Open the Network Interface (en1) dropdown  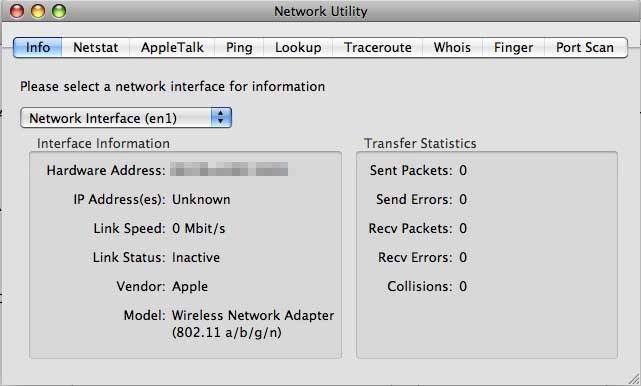point(126,118)
